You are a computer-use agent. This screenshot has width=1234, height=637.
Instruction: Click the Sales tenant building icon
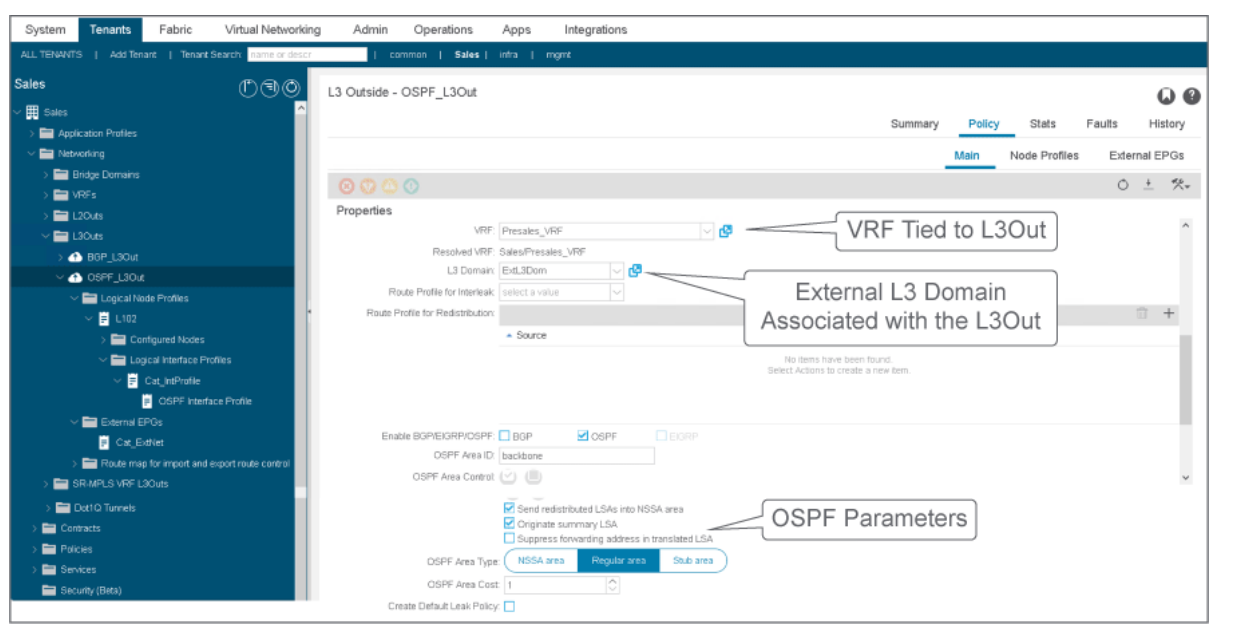point(32,112)
